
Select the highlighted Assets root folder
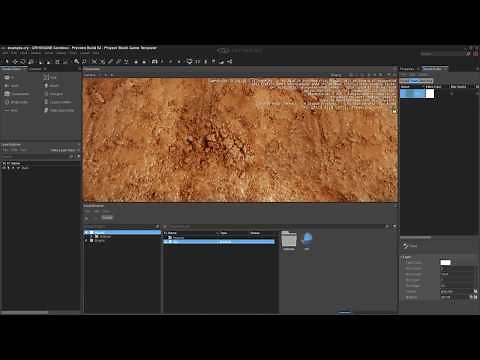tap(122, 232)
